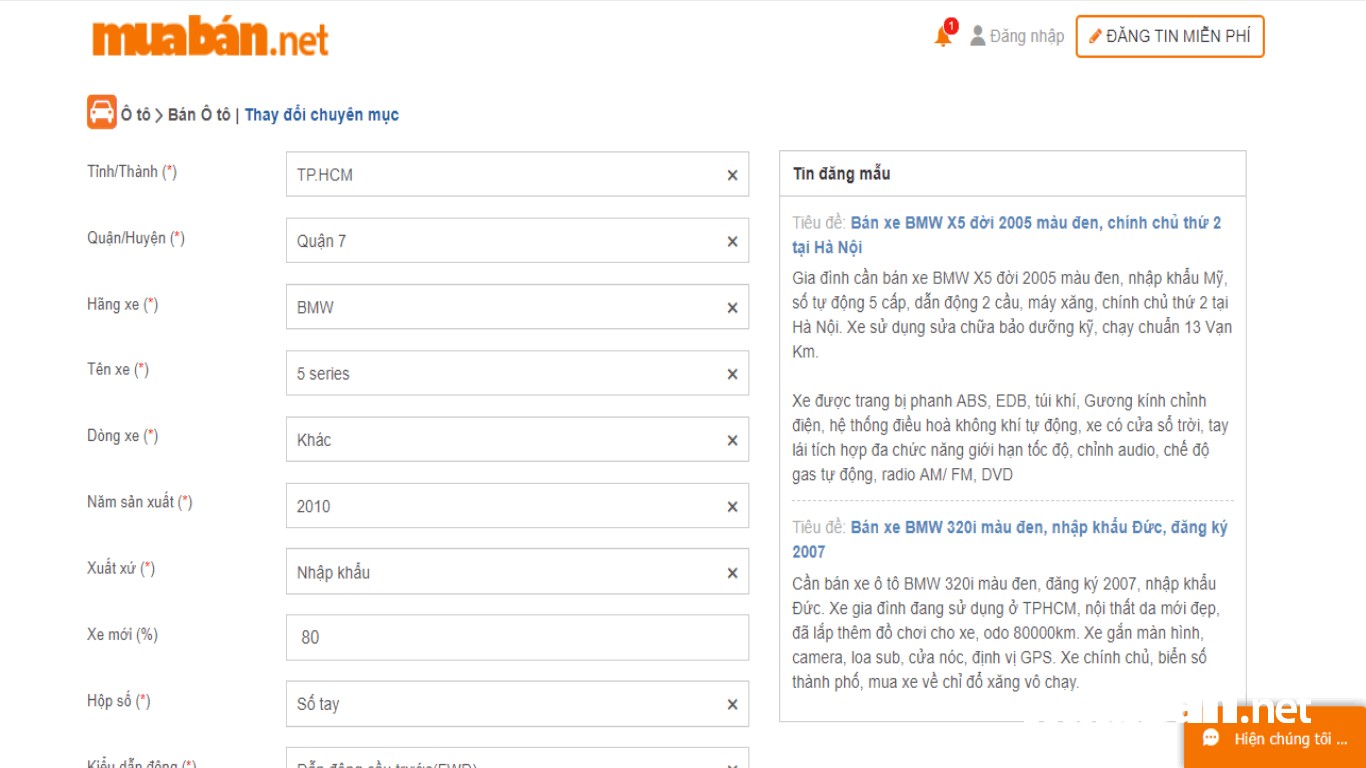Clear the Số tay gearbox selection
Image resolution: width=1366 pixels, height=768 pixels.
732,704
